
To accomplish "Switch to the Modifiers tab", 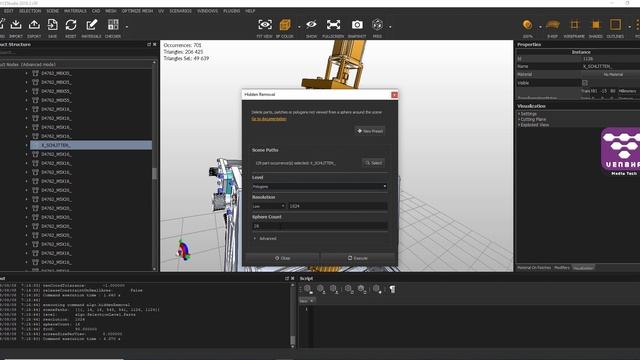I will [x=562, y=268].
